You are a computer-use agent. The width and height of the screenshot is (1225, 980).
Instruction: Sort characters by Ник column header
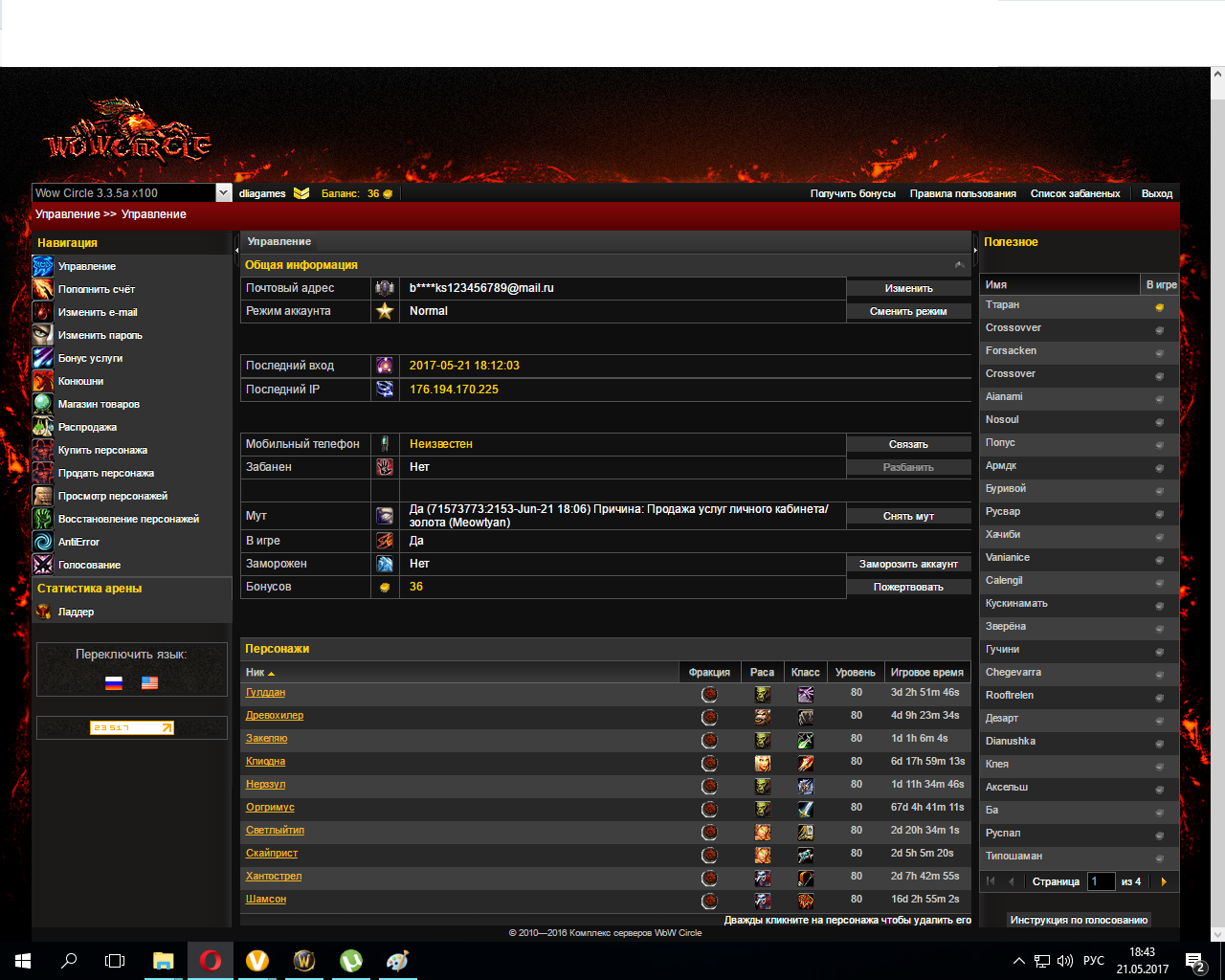pos(256,673)
